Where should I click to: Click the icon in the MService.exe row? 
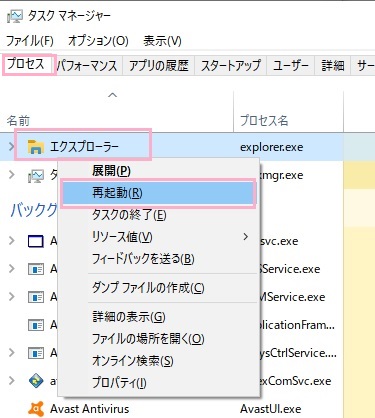coord(36,297)
